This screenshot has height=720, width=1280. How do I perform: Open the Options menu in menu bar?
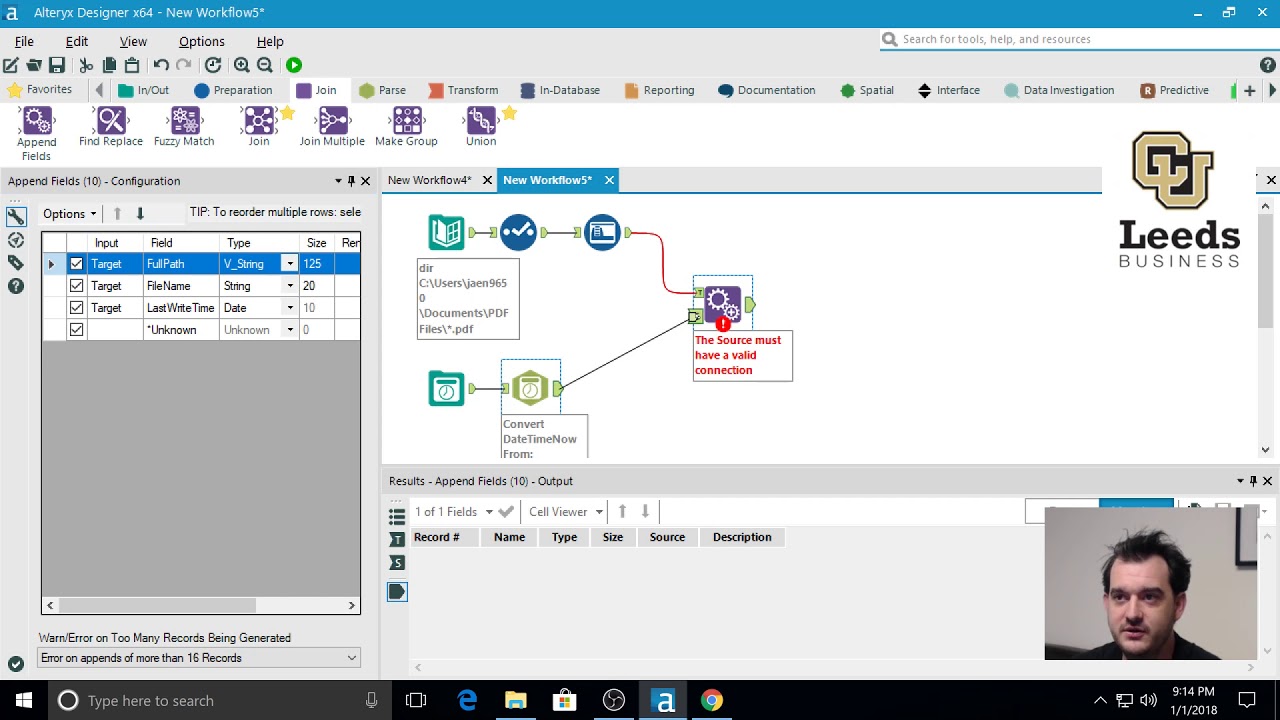[202, 41]
